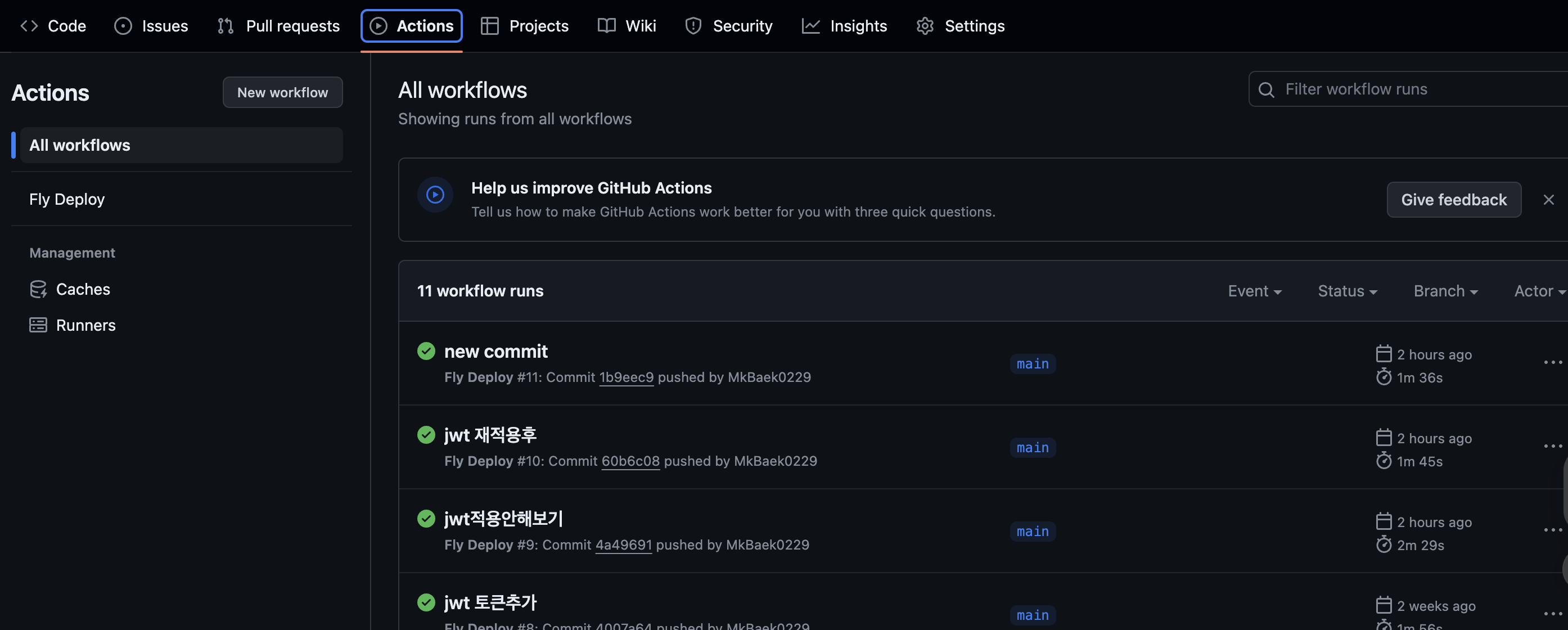Click success check icon of 'jwt적용안해보기'
The image size is (1568, 630).
(x=426, y=519)
